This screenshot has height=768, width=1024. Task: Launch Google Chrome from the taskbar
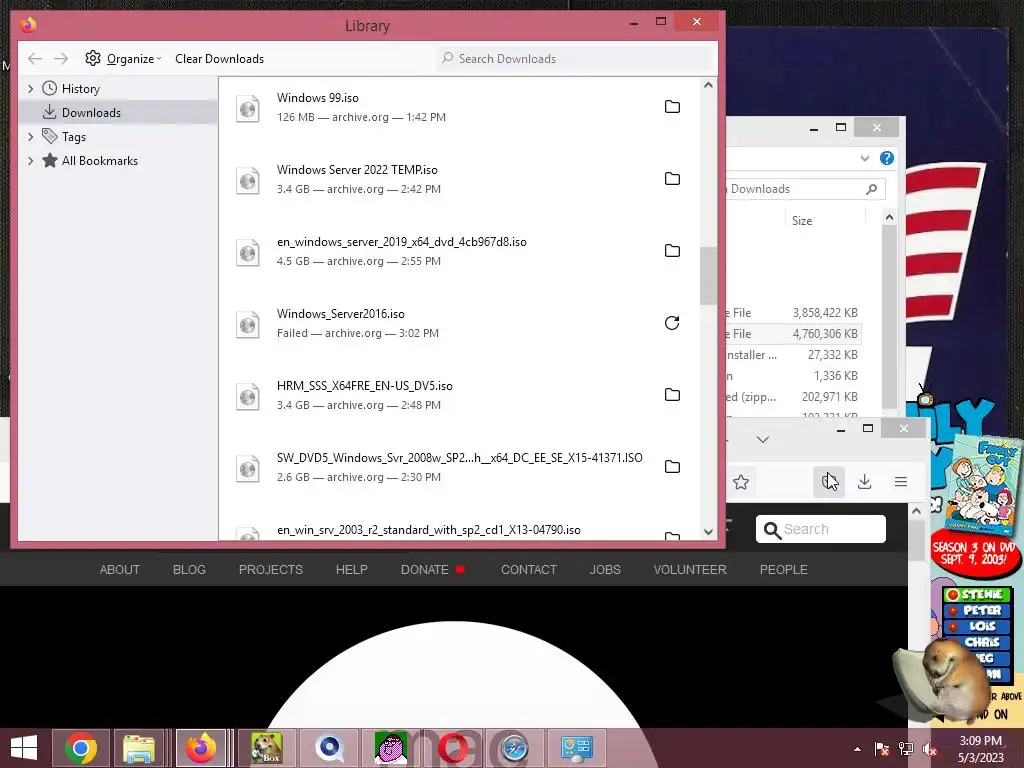point(81,748)
